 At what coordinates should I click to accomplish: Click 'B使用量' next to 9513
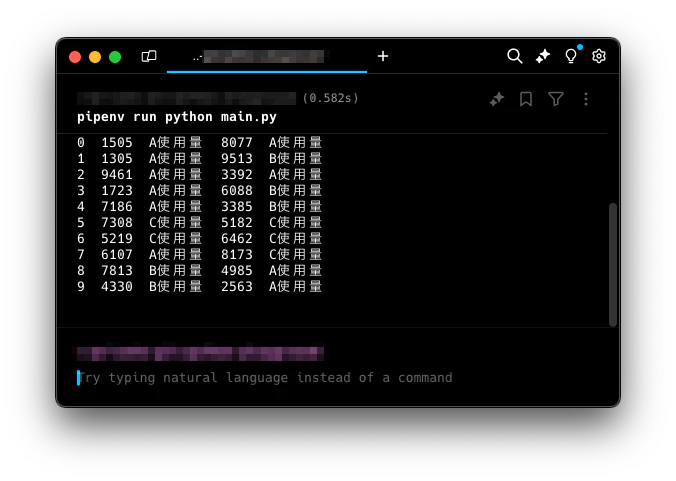coord(295,158)
